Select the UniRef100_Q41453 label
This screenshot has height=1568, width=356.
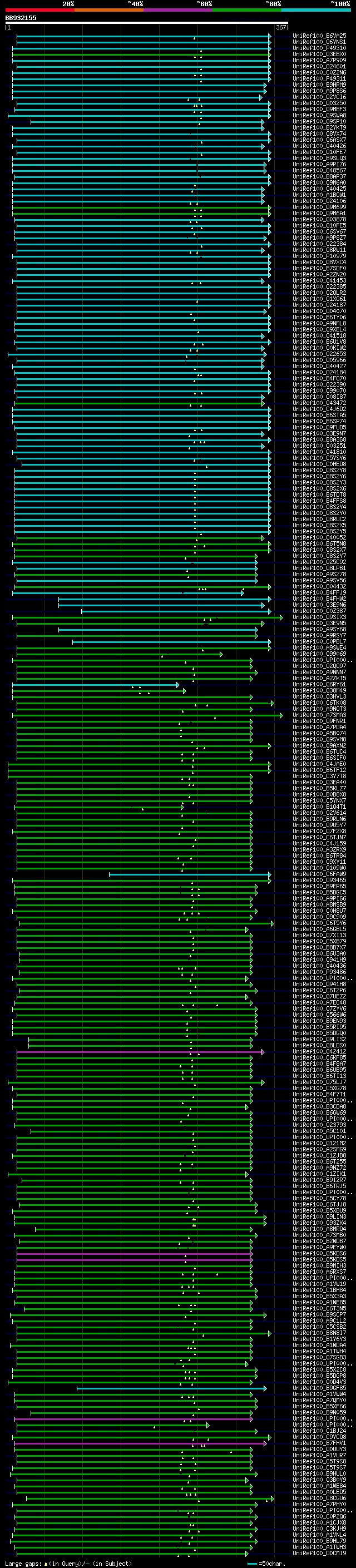click(x=319, y=280)
